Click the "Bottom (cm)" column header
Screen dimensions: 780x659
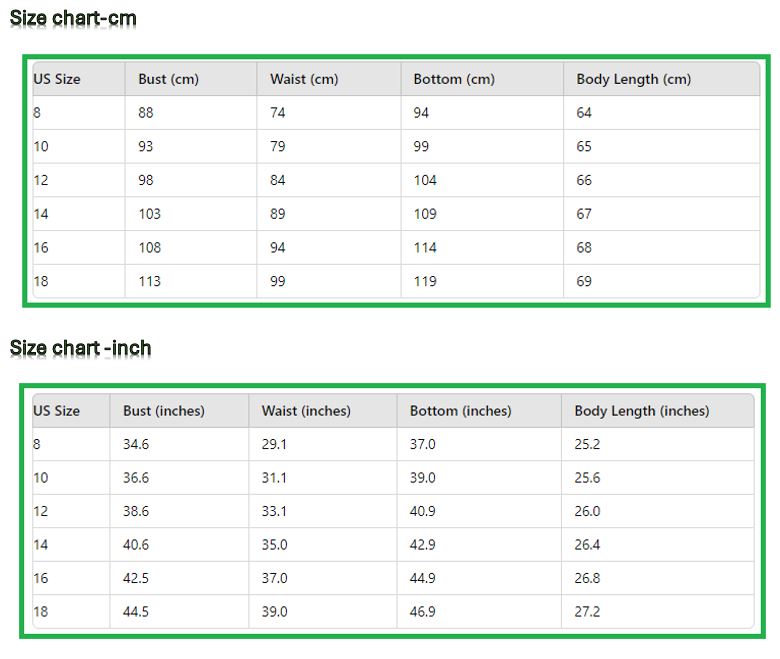454,79
